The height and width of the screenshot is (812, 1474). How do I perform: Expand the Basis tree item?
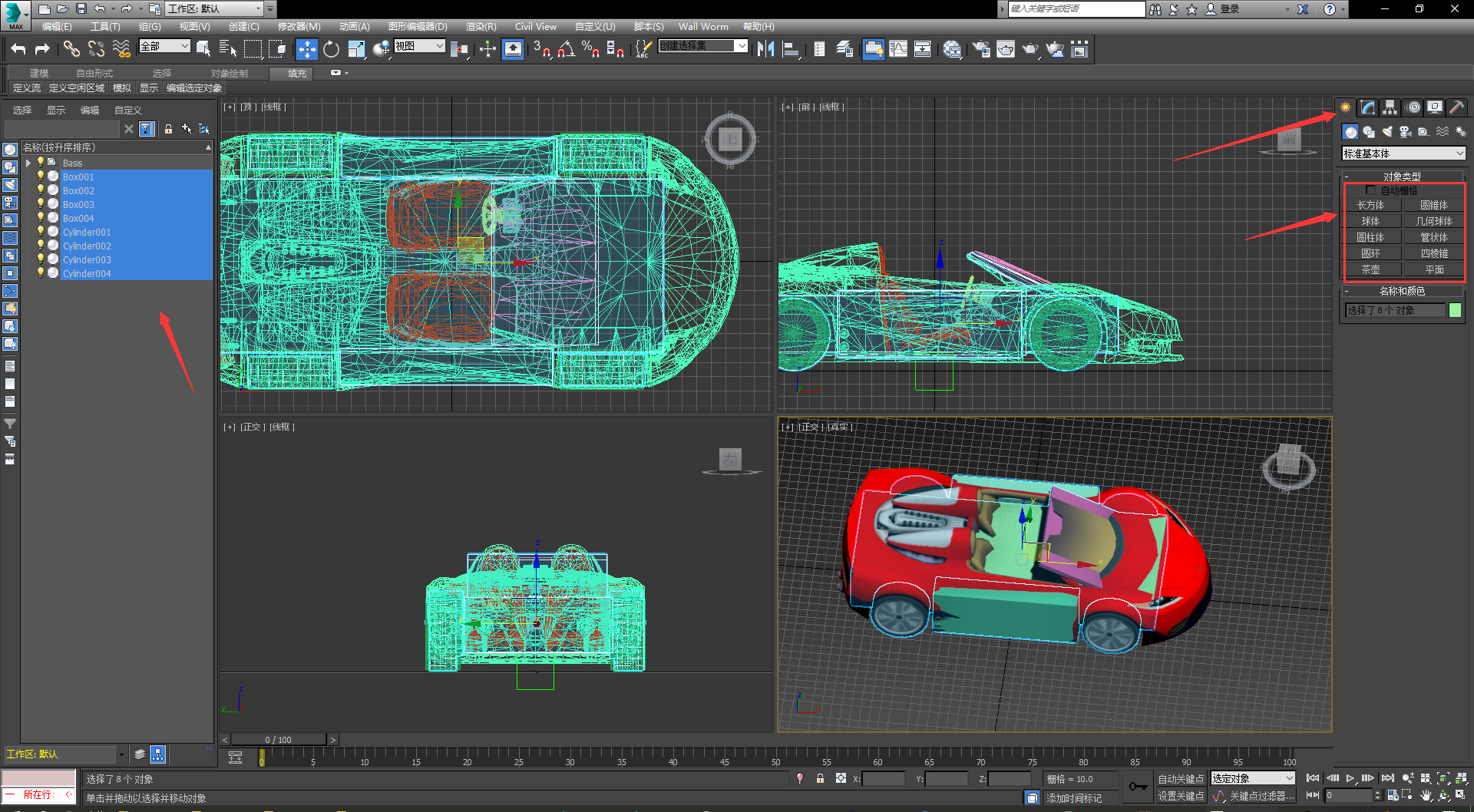coord(28,163)
